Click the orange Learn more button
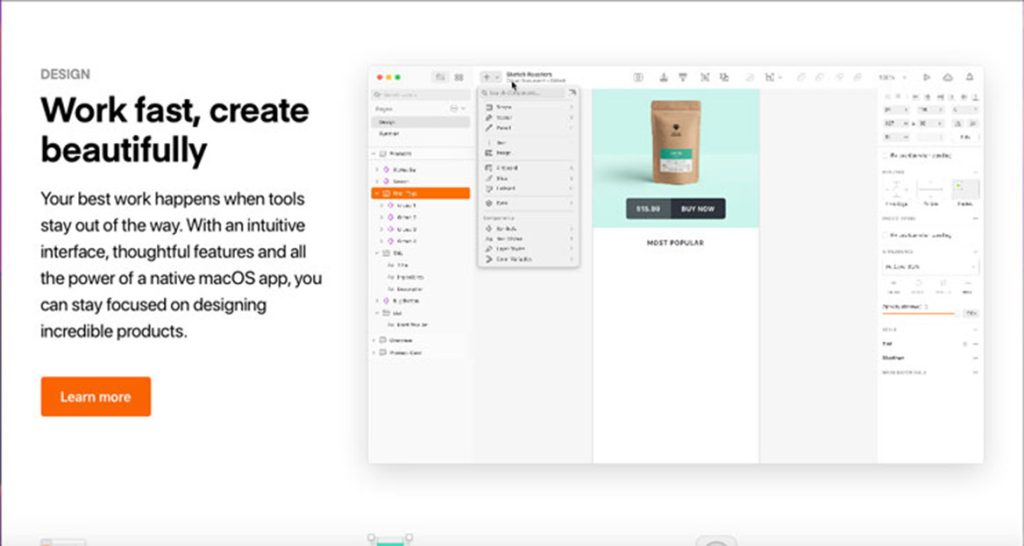Screen dimensions: 1024x546 click(95, 396)
